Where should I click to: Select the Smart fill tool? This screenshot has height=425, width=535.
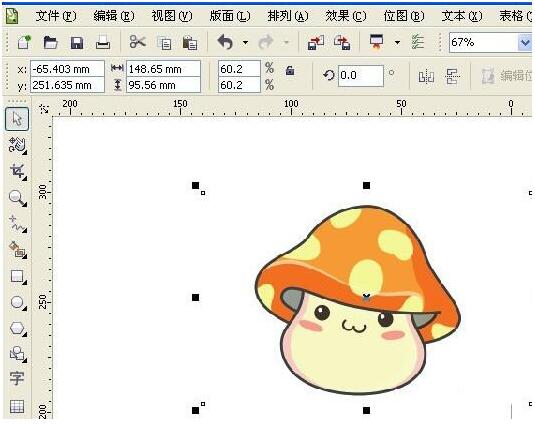point(17,250)
